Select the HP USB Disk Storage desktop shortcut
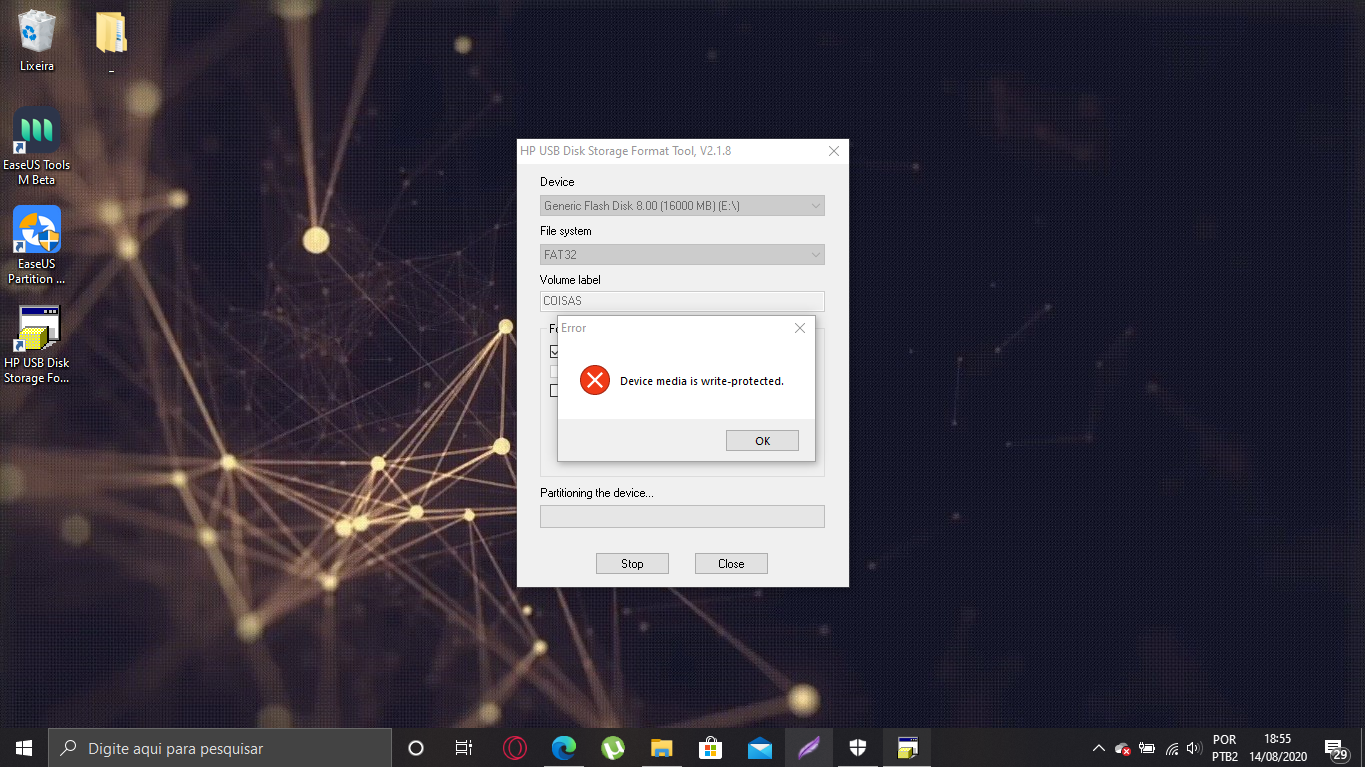The height and width of the screenshot is (767, 1365). pos(37,345)
